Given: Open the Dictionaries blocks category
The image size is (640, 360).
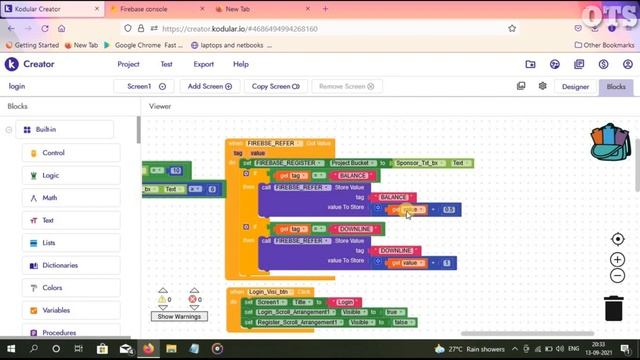Looking at the screenshot, I should (71, 265).
